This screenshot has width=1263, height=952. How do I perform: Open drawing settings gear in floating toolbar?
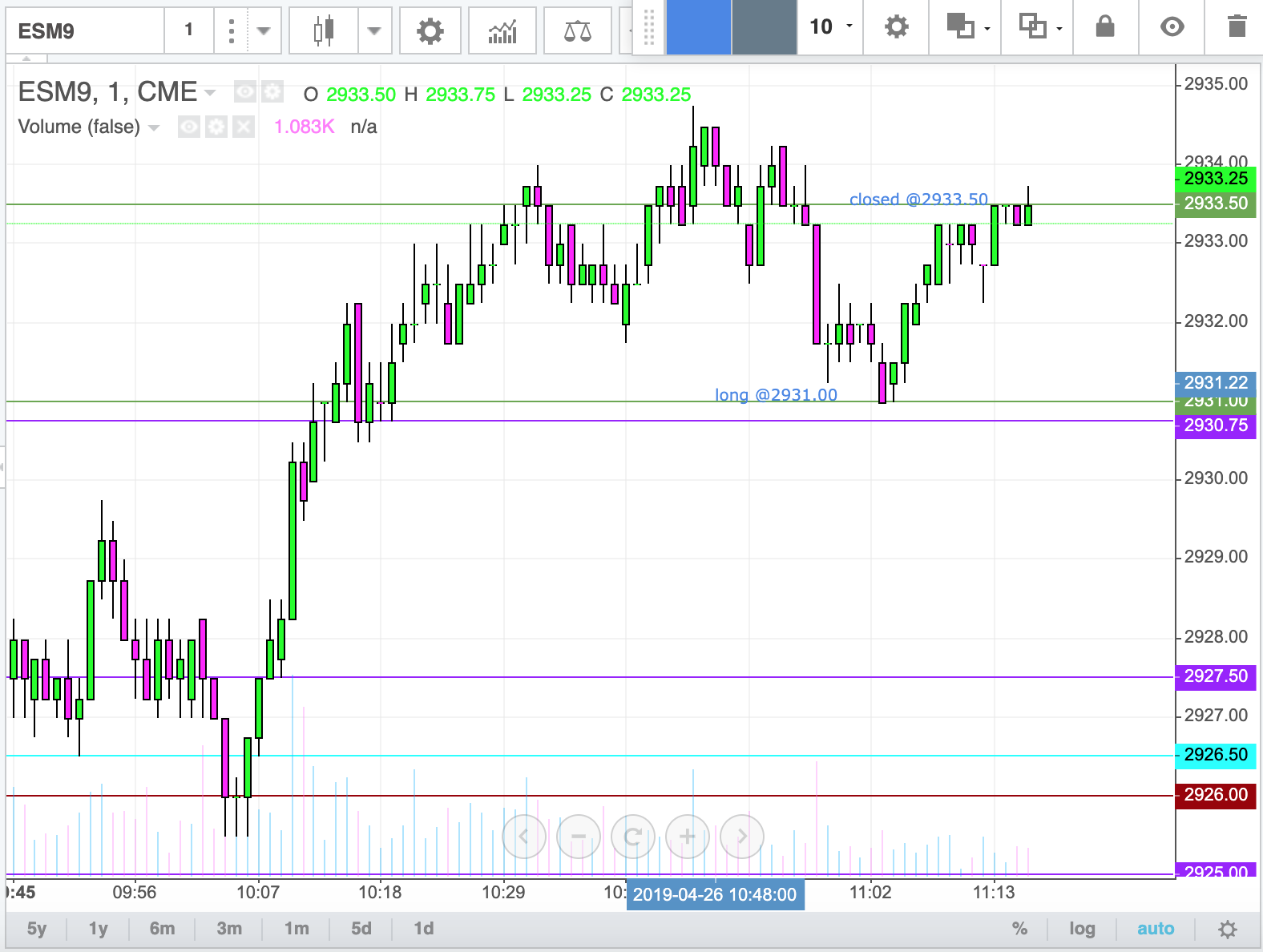pos(897,26)
